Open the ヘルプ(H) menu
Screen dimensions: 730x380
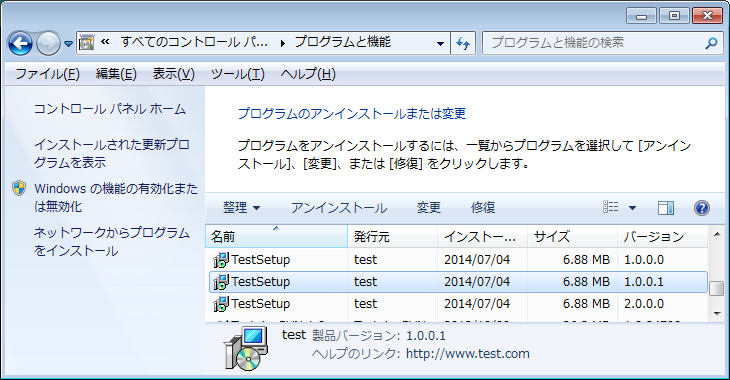click(x=308, y=74)
